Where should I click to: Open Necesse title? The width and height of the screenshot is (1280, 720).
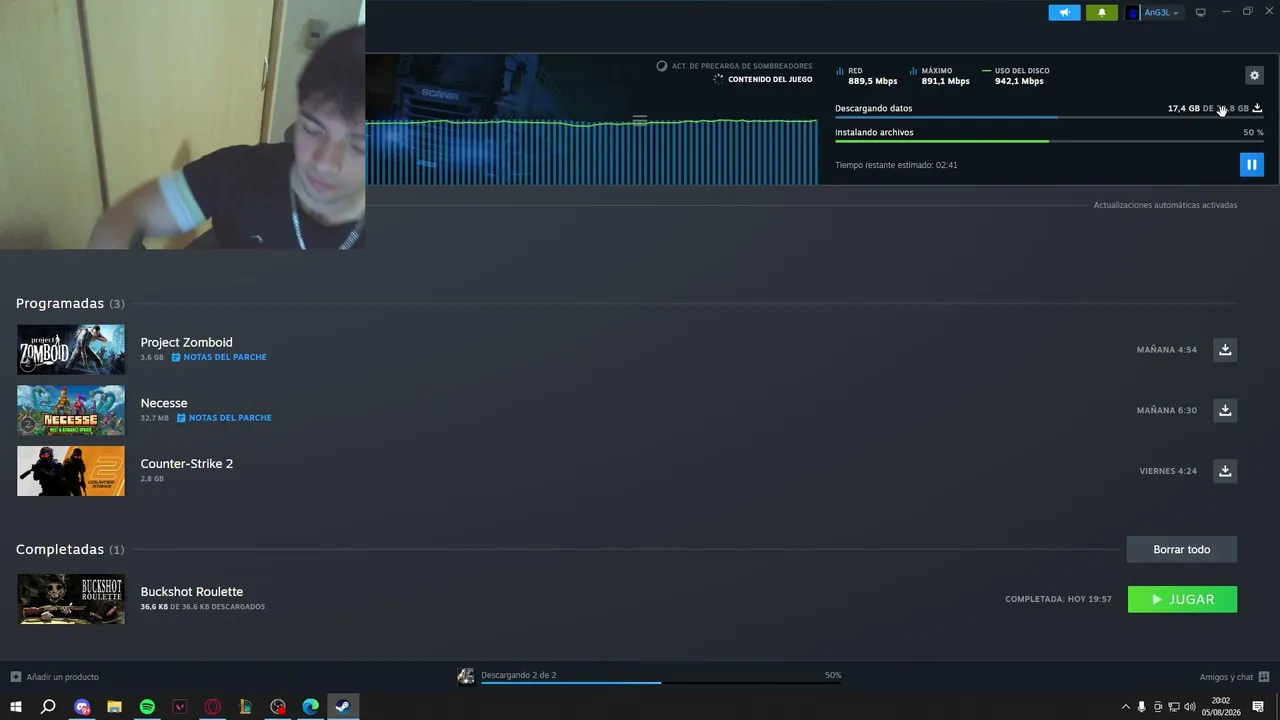(164, 403)
